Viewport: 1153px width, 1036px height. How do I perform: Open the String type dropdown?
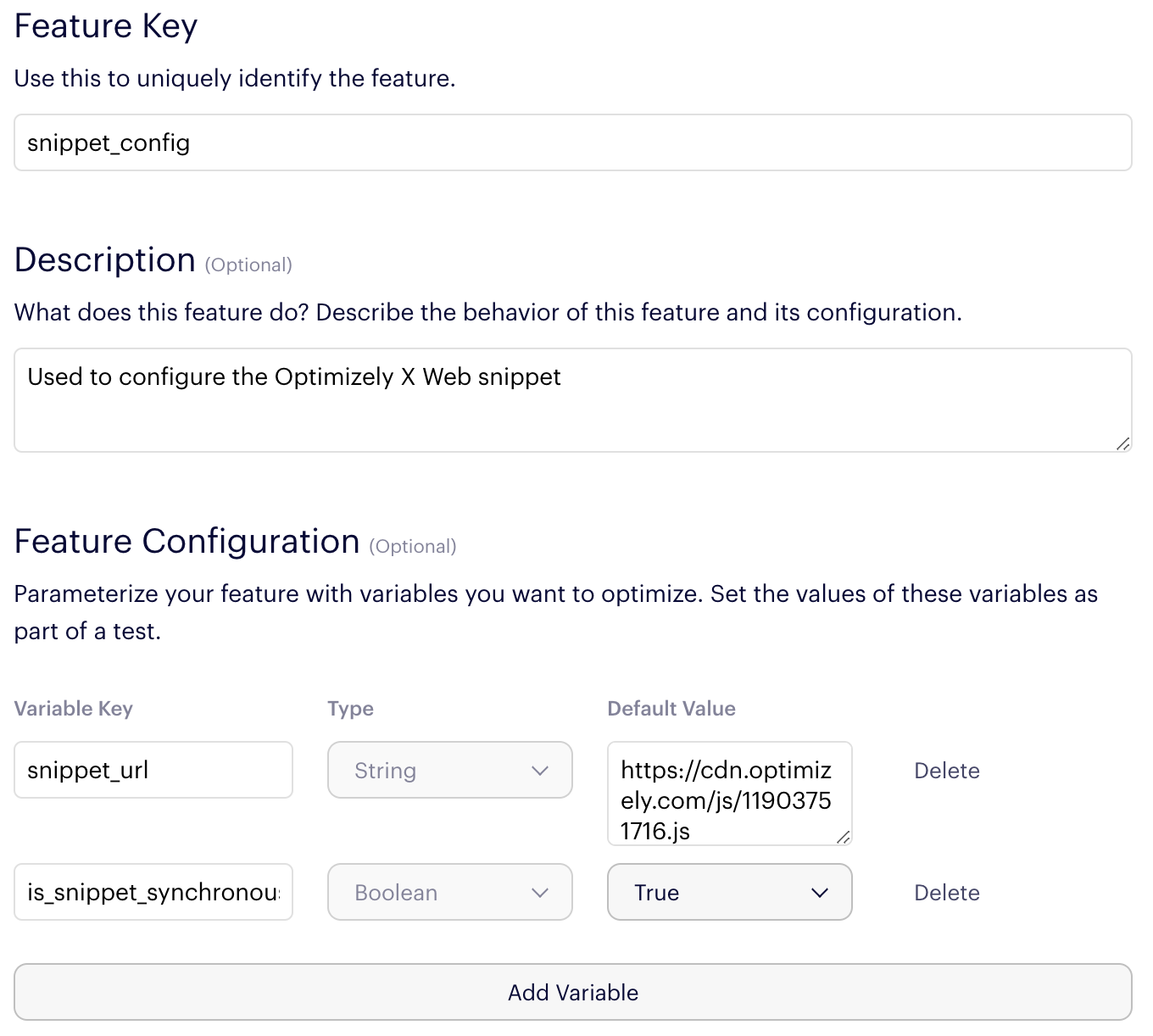pos(449,770)
